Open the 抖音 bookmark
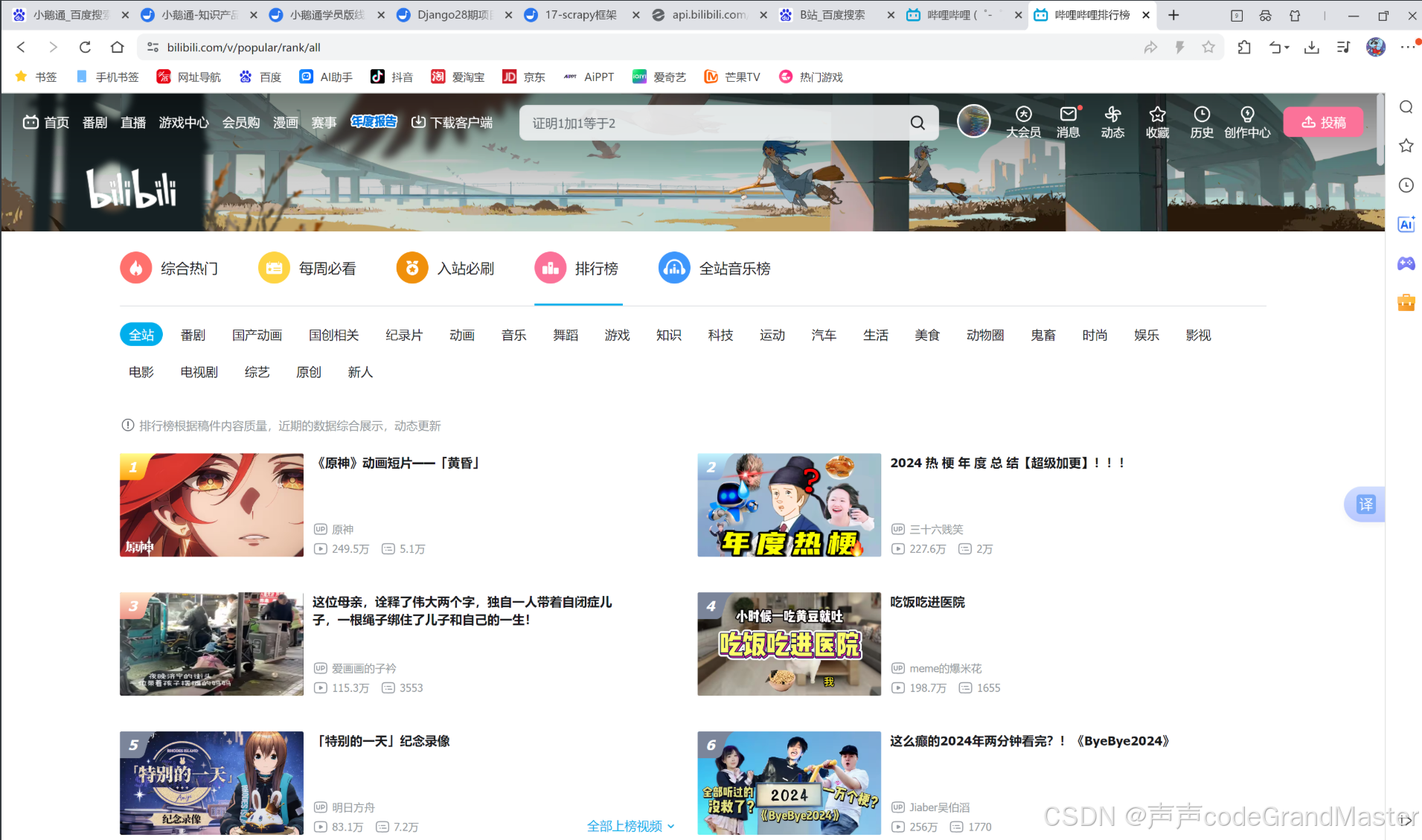 [x=391, y=77]
